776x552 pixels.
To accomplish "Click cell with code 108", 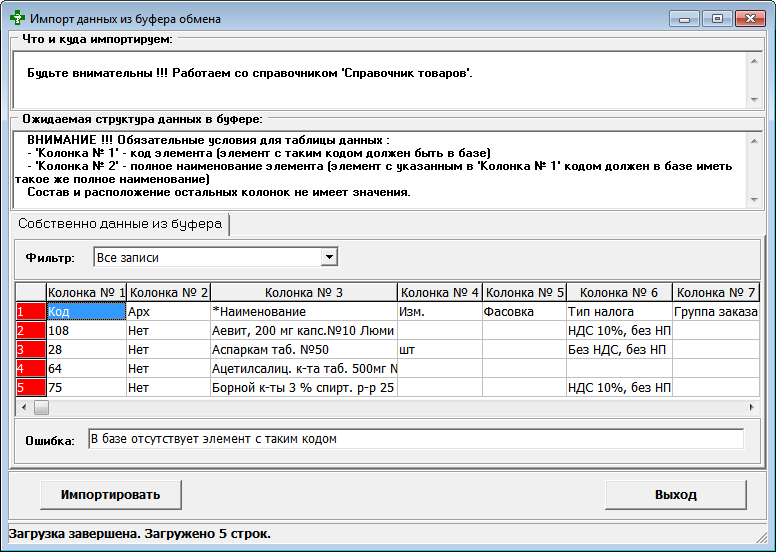I will [x=85, y=330].
